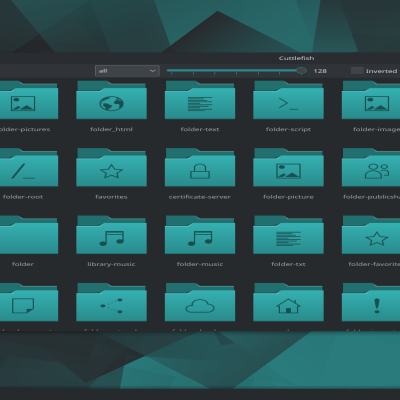Select the folder-root icon
The height and width of the screenshot is (400, 400).
pyautogui.click(x=29, y=168)
